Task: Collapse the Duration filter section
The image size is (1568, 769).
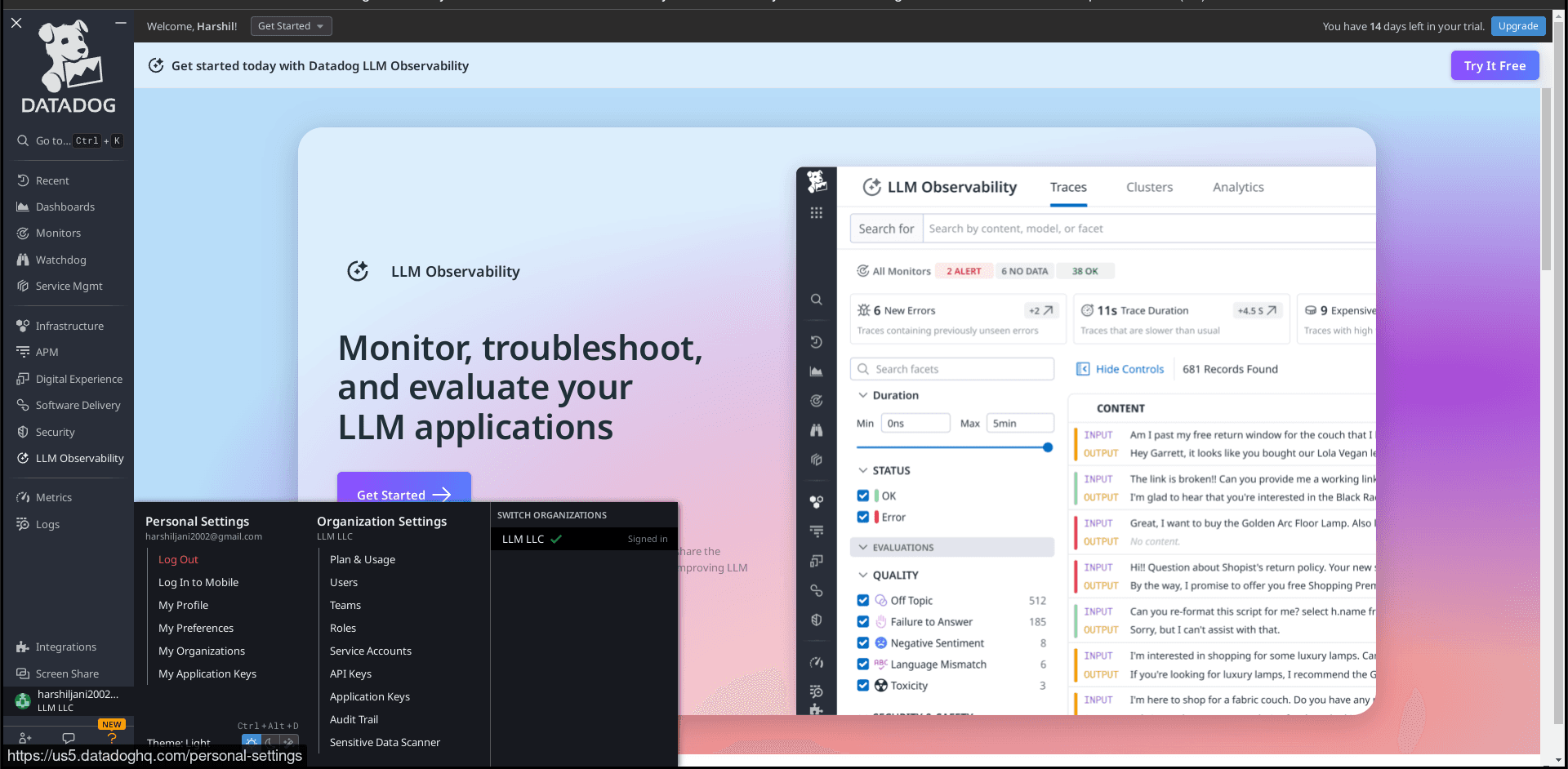Action: click(x=864, y=395)
